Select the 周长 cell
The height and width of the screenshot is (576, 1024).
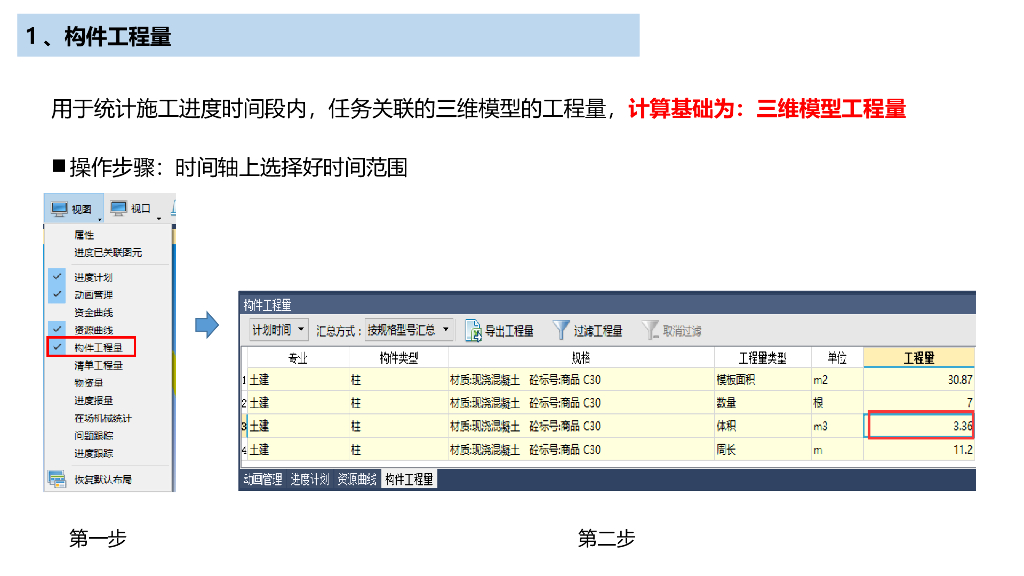pos(762,449)
